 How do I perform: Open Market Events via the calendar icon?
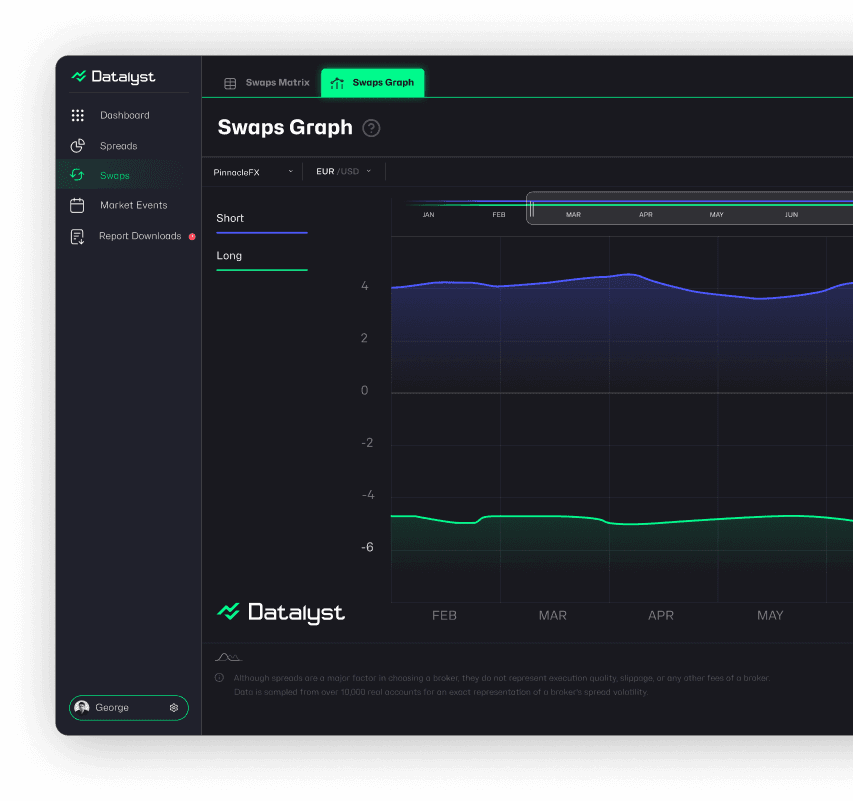click(78, 205)
